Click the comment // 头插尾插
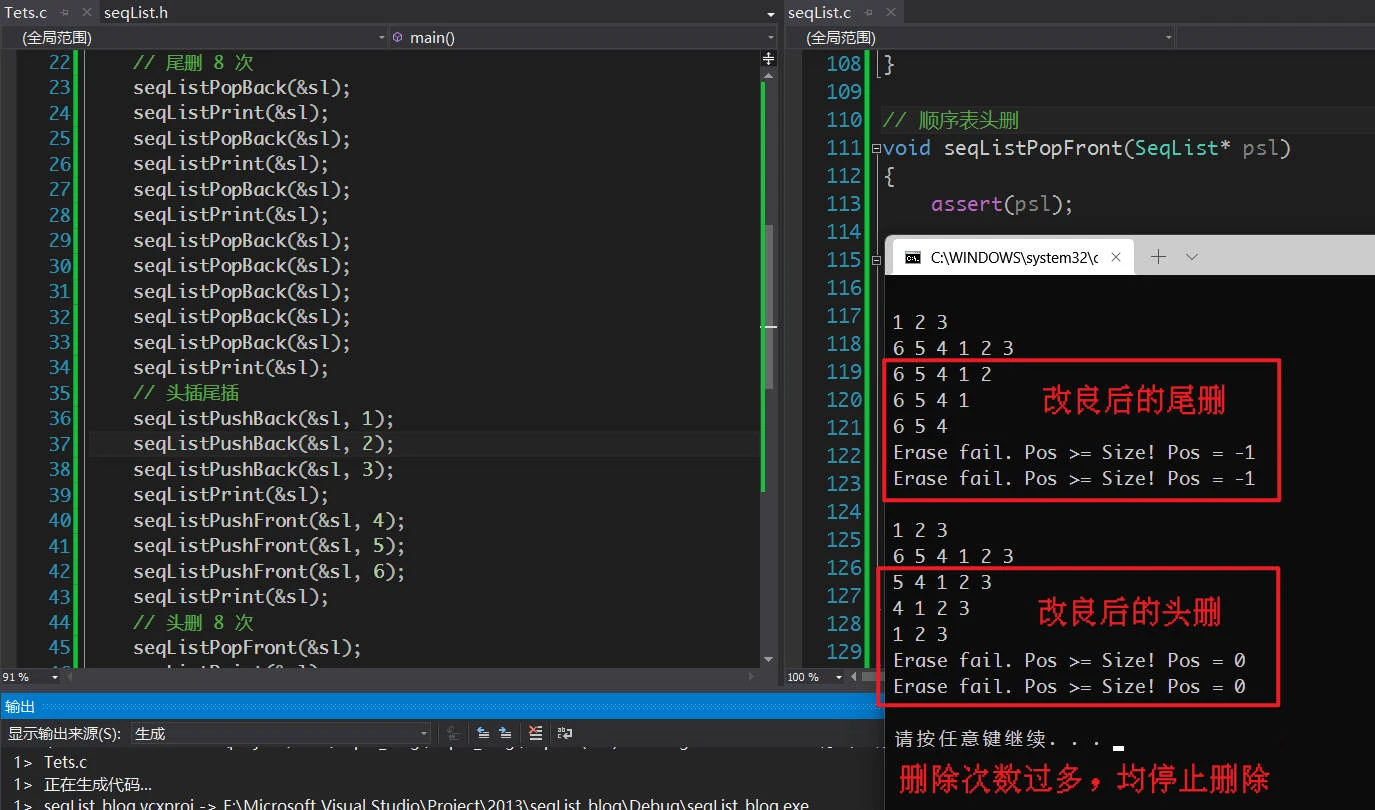Viewport: 1375px width, 810px height. click(187, 393)
